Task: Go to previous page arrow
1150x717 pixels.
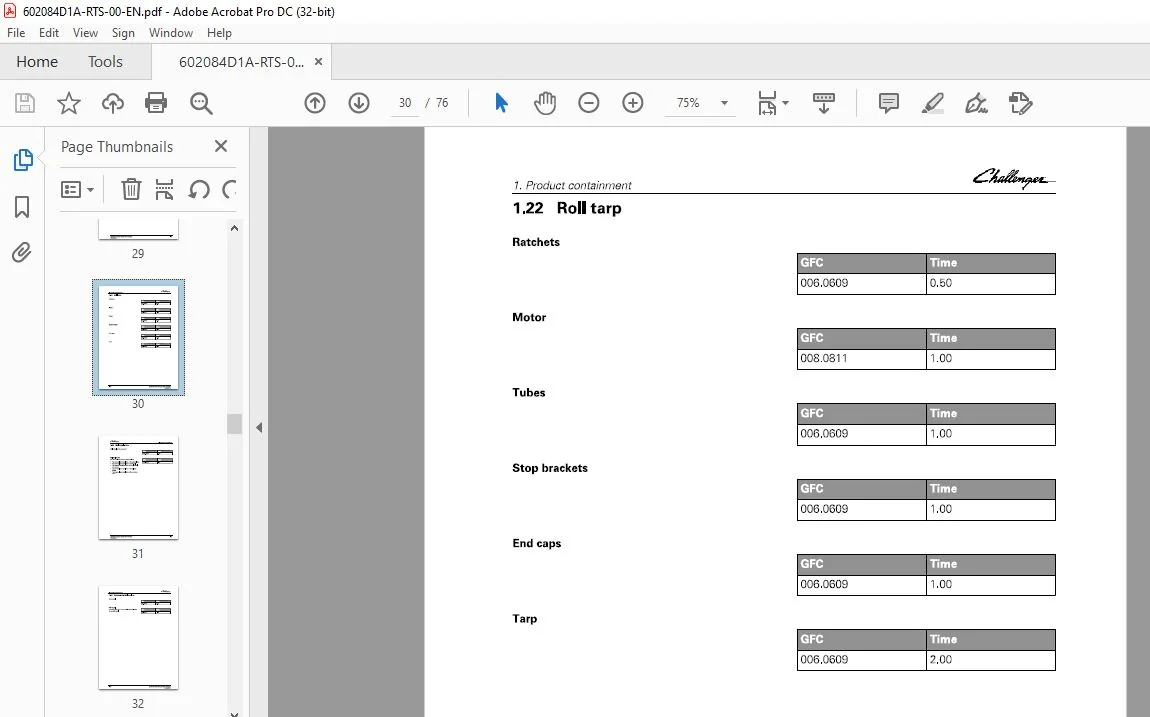Action: (x=315, y=103)
